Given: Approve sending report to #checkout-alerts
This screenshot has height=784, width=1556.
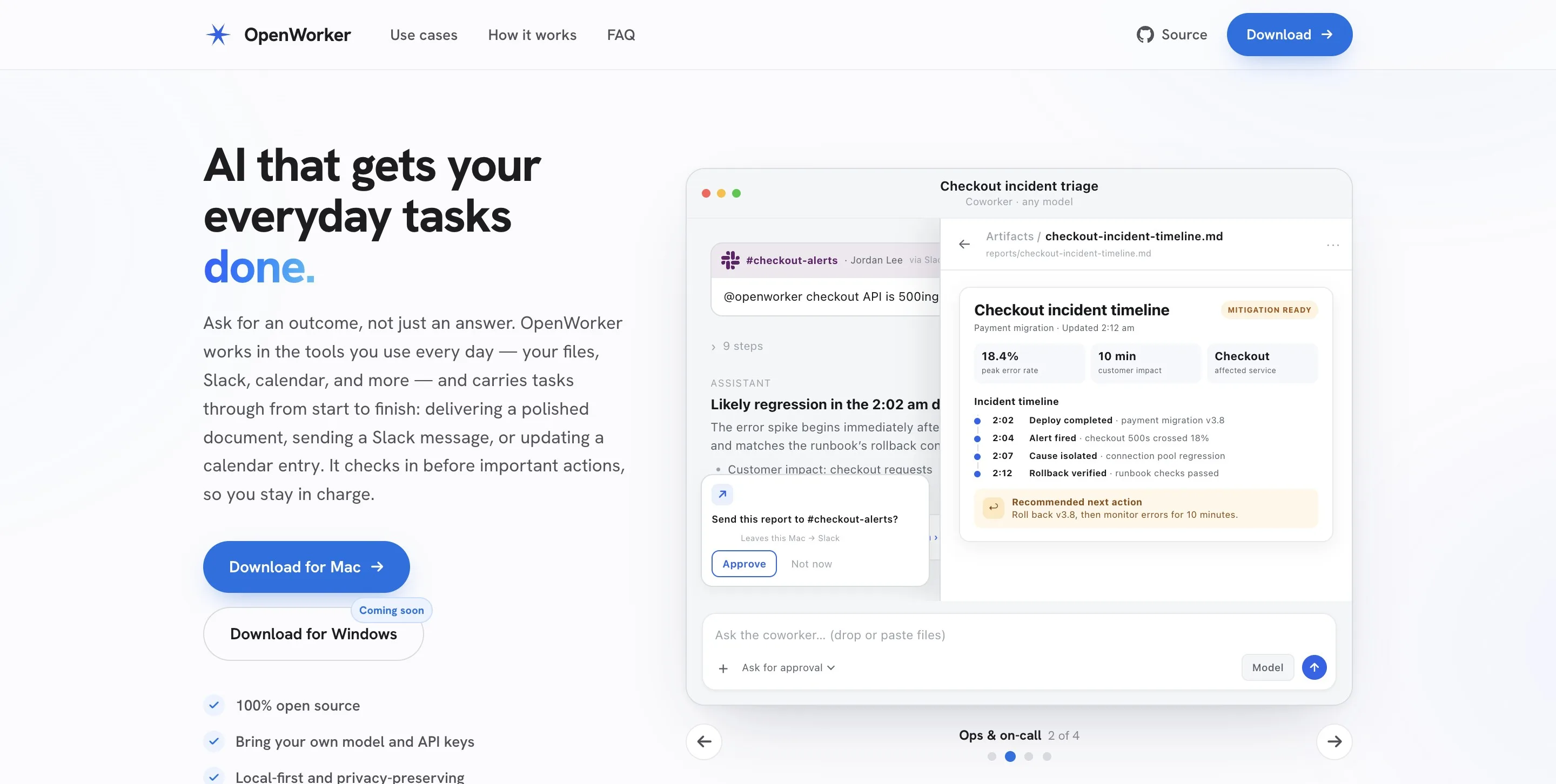Looking at the screenshot, I should click(x=743, y=564).
